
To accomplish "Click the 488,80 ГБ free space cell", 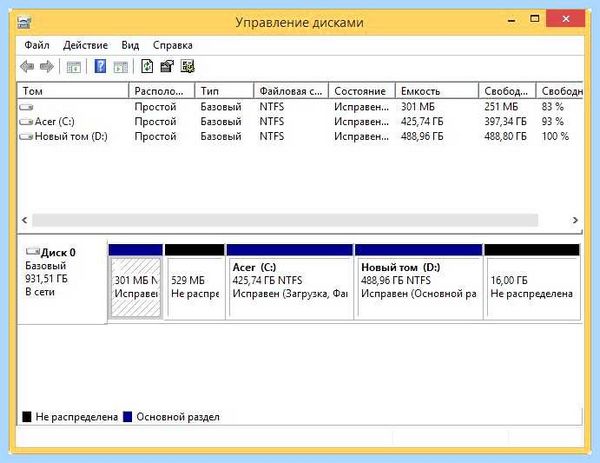I will click(505, 136).
